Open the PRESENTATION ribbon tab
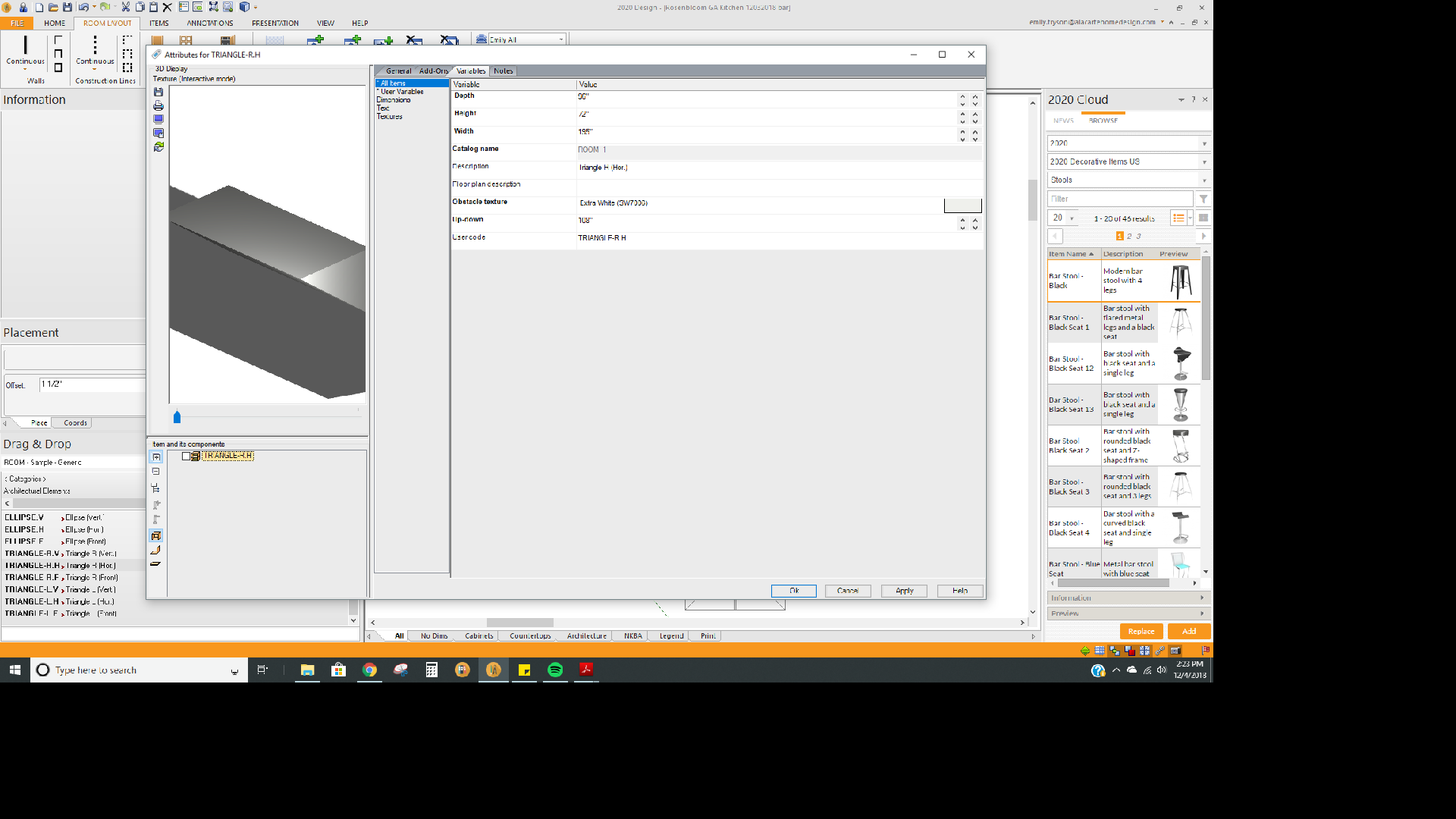1456x819 pixels. 275,23
